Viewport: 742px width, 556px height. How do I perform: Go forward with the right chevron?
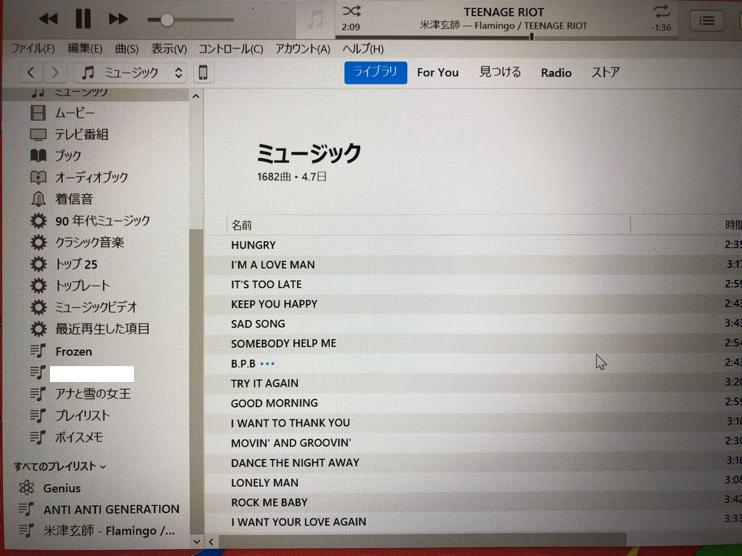pos(55,72)
